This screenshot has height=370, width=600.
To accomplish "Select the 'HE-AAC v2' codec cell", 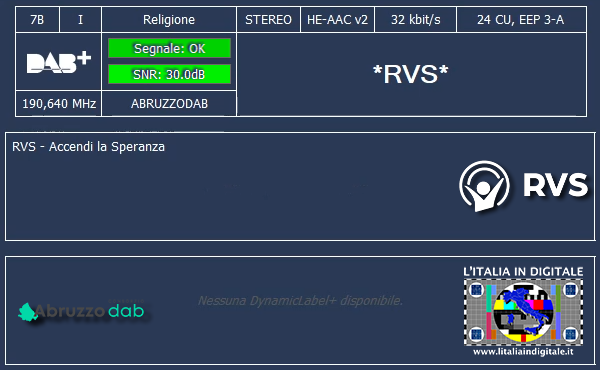I will click(x=337, y=20).
